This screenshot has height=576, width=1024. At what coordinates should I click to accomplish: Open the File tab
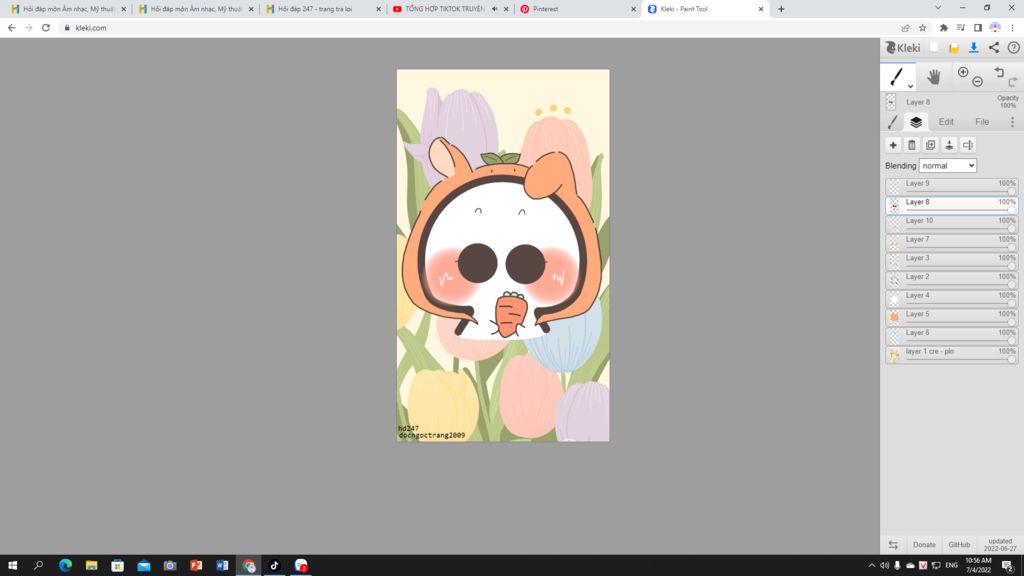982,122
